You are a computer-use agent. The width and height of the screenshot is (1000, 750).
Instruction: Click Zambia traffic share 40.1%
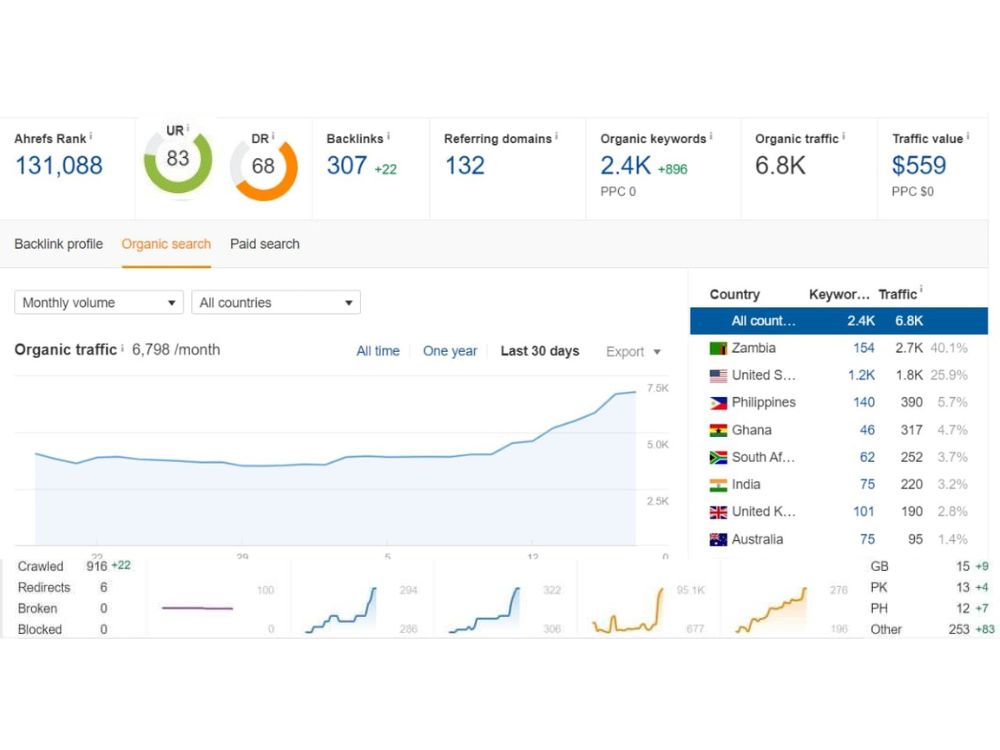(x=949, y=348)
